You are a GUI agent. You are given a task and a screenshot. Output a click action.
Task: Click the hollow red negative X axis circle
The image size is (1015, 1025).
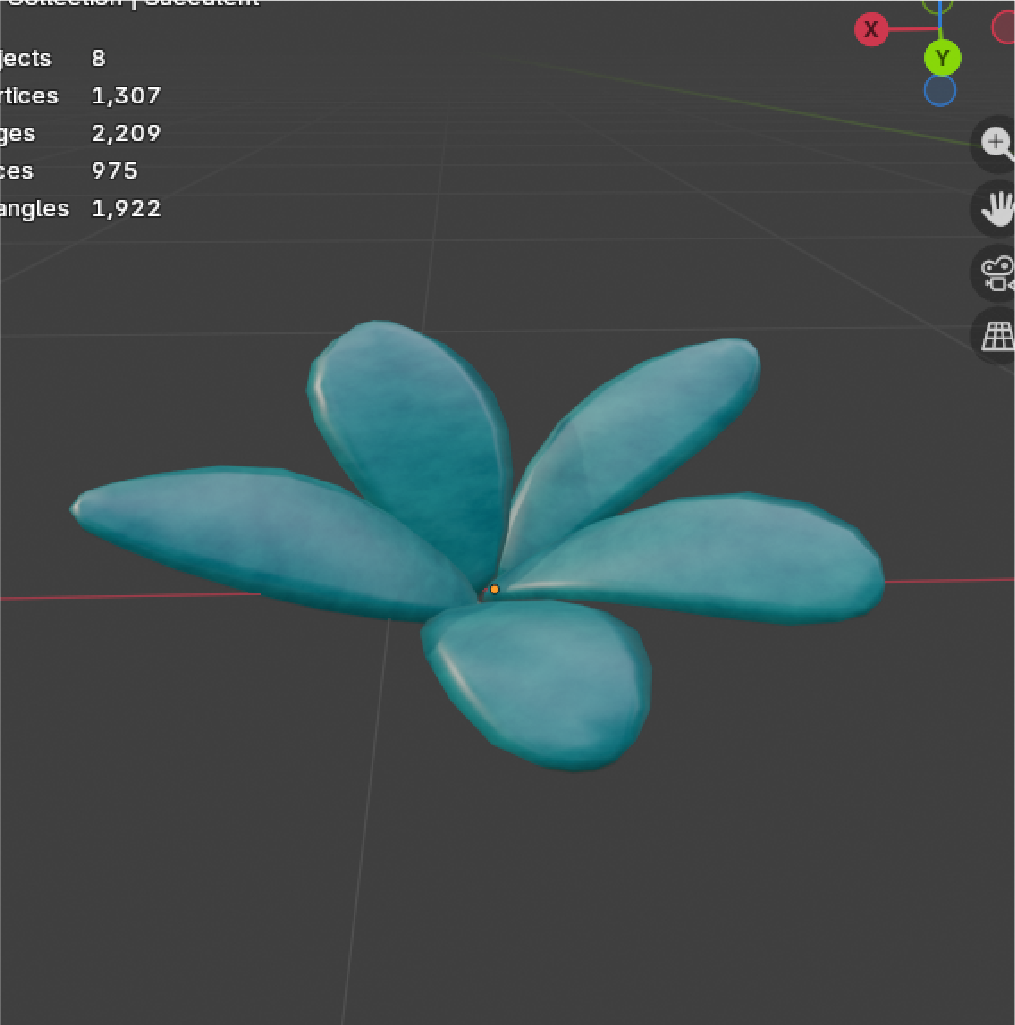point(1004,28)
